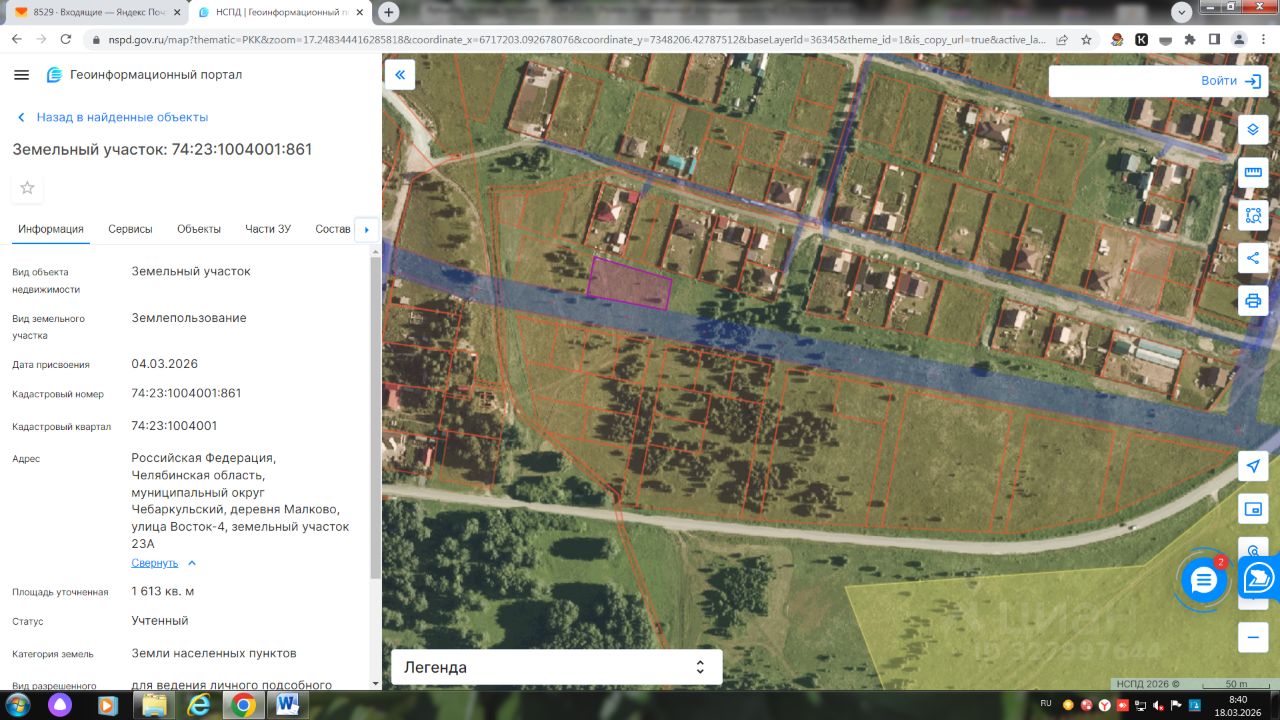1280x720 pixels.
Task: Open Chrome tab search dropdown
Action: (x=1182, y=12)
